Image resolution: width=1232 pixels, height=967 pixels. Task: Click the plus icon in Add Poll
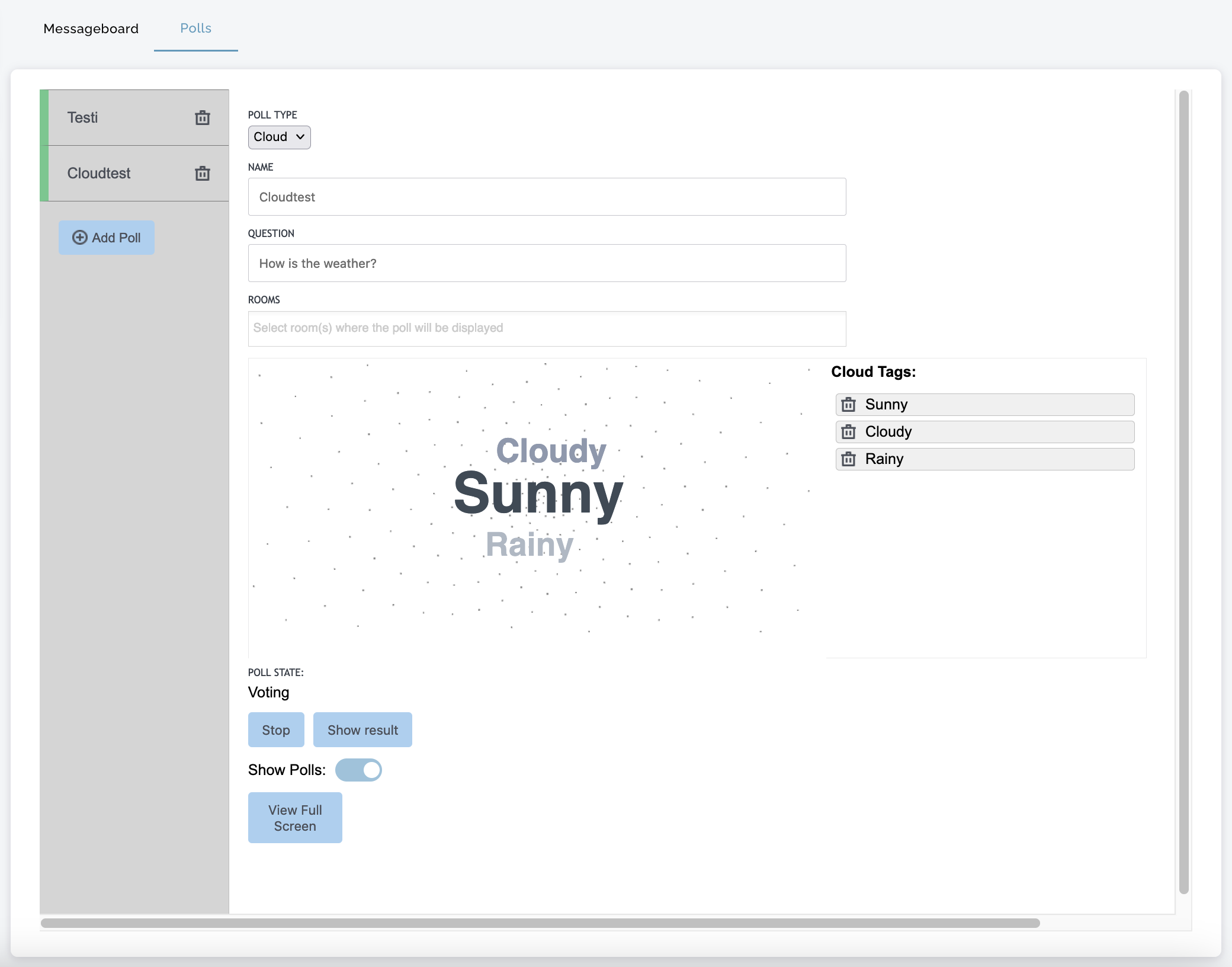click(x=79, y=238)
